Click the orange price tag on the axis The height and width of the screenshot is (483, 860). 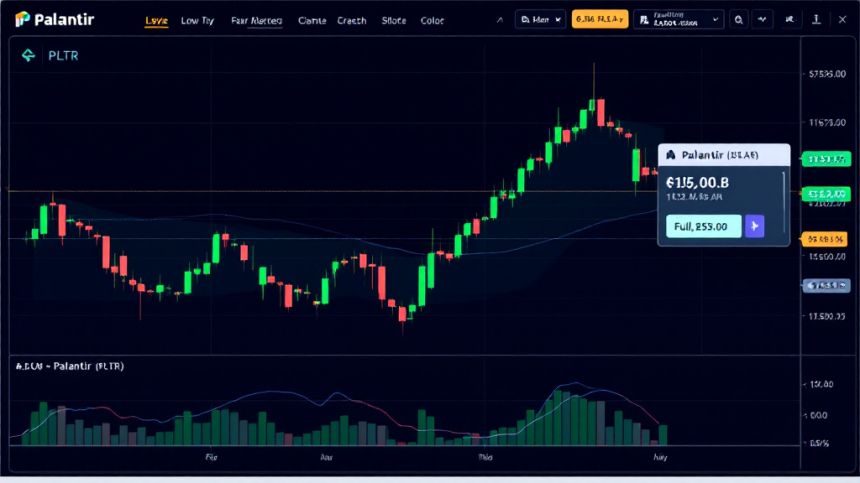[825, 239]
